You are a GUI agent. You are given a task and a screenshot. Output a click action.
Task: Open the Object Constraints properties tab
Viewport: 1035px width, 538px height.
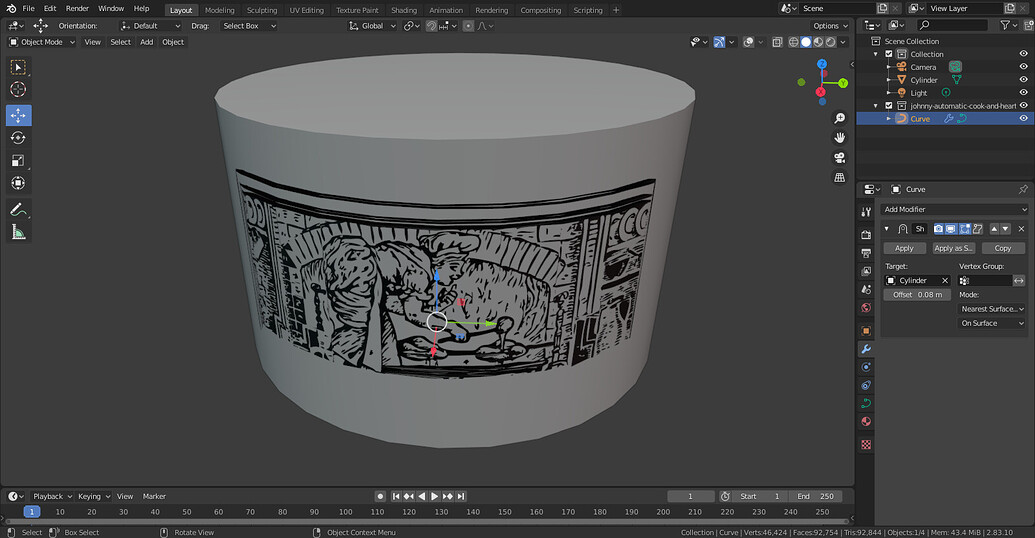point(866,386)
